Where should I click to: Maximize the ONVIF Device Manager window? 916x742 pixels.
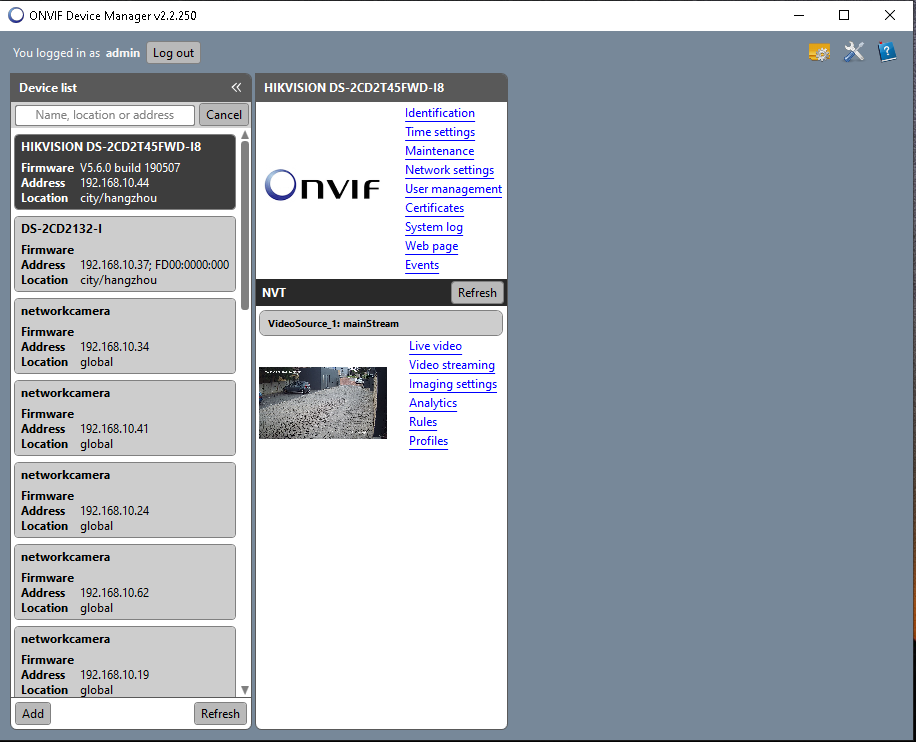(844, 15)
